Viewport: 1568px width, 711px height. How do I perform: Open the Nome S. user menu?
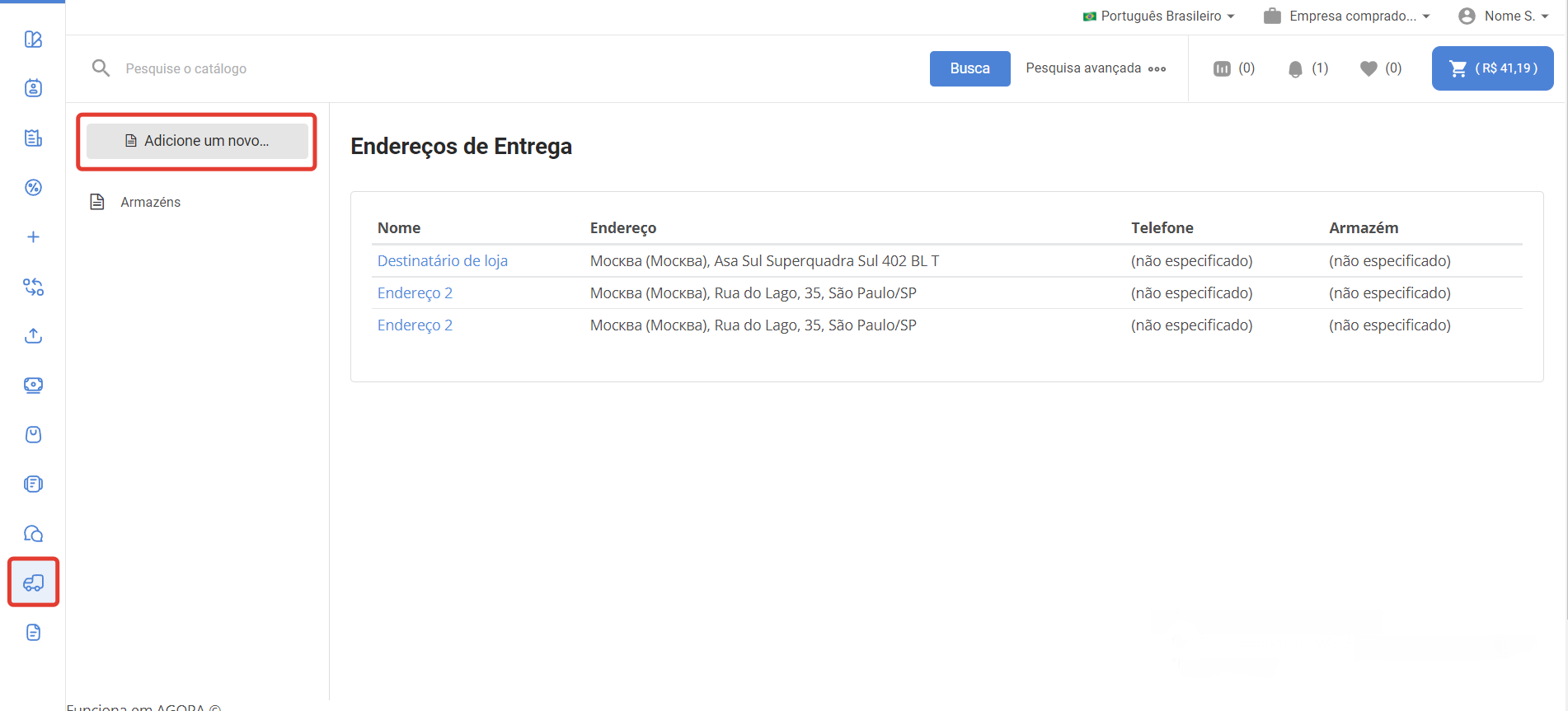click(1504, 16)
